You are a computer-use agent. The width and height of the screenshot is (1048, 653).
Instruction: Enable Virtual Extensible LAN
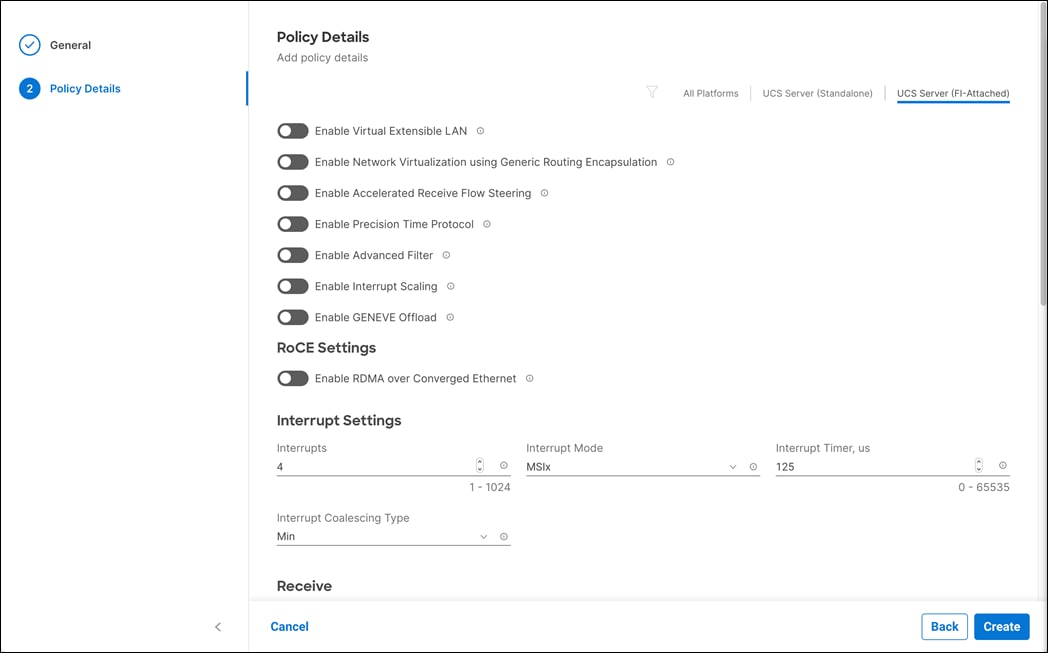[292, 130]
